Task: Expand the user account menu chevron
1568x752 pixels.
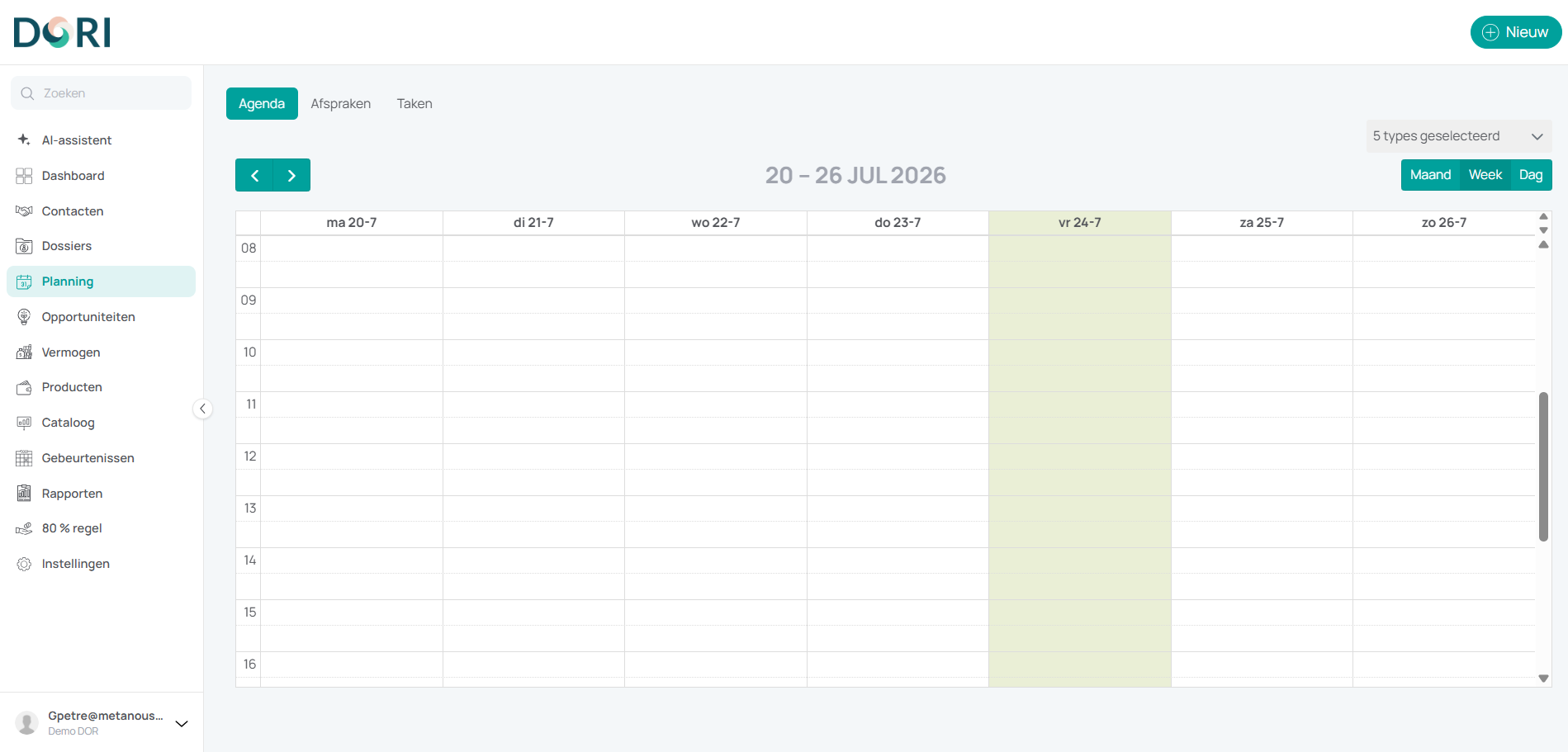Action: 182,724
